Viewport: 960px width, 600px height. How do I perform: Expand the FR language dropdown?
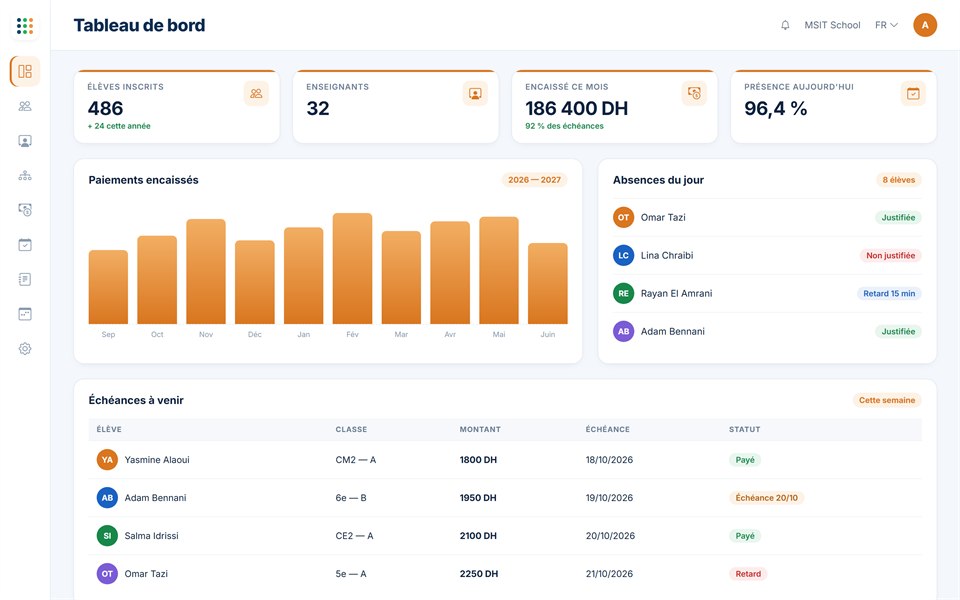click(886, 25)
